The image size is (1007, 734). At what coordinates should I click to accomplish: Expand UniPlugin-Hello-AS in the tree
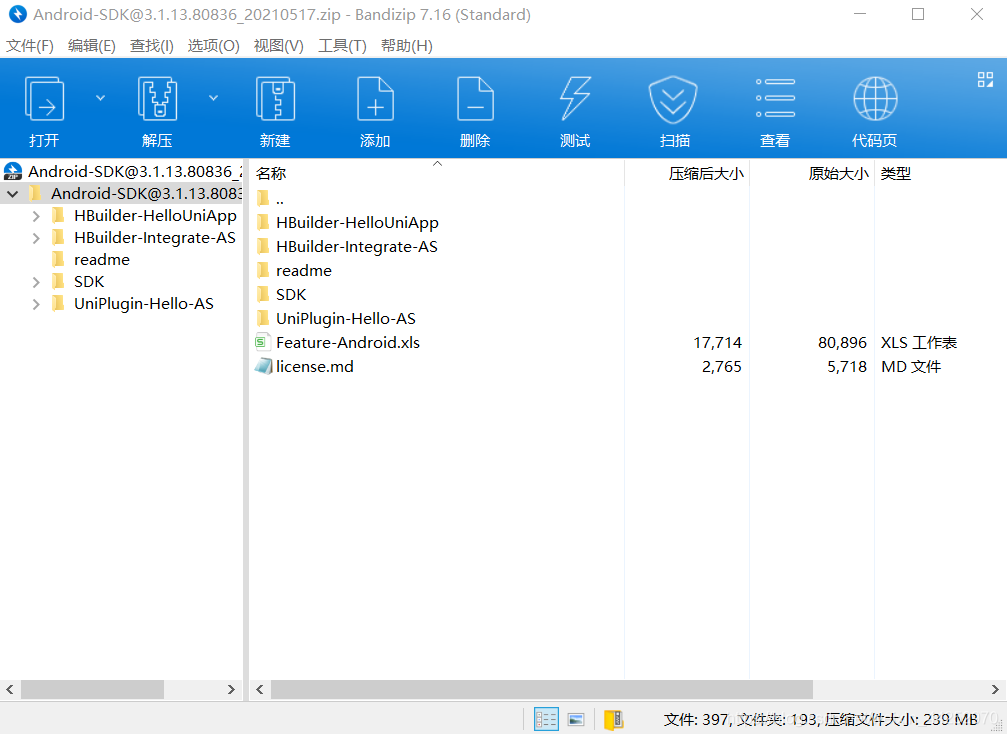(x=36, y=304)
